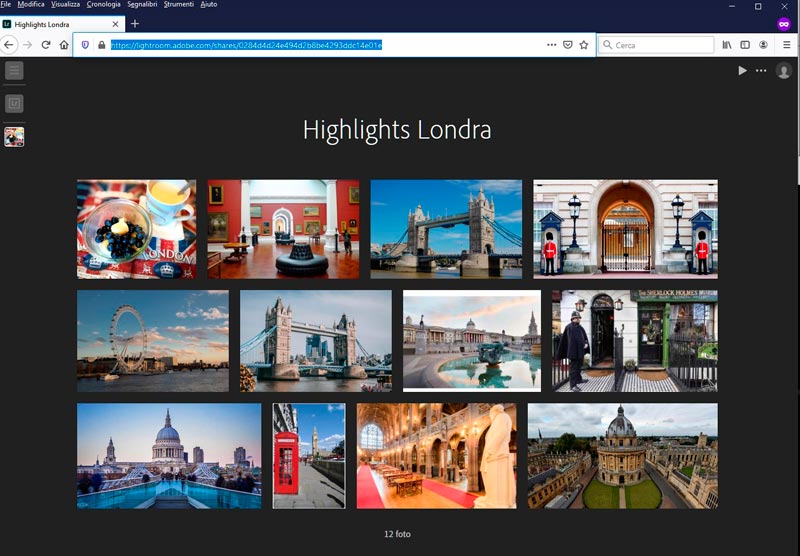Go to the Firefox home page
The image size is (800, 556).
(x=64, y=45)
